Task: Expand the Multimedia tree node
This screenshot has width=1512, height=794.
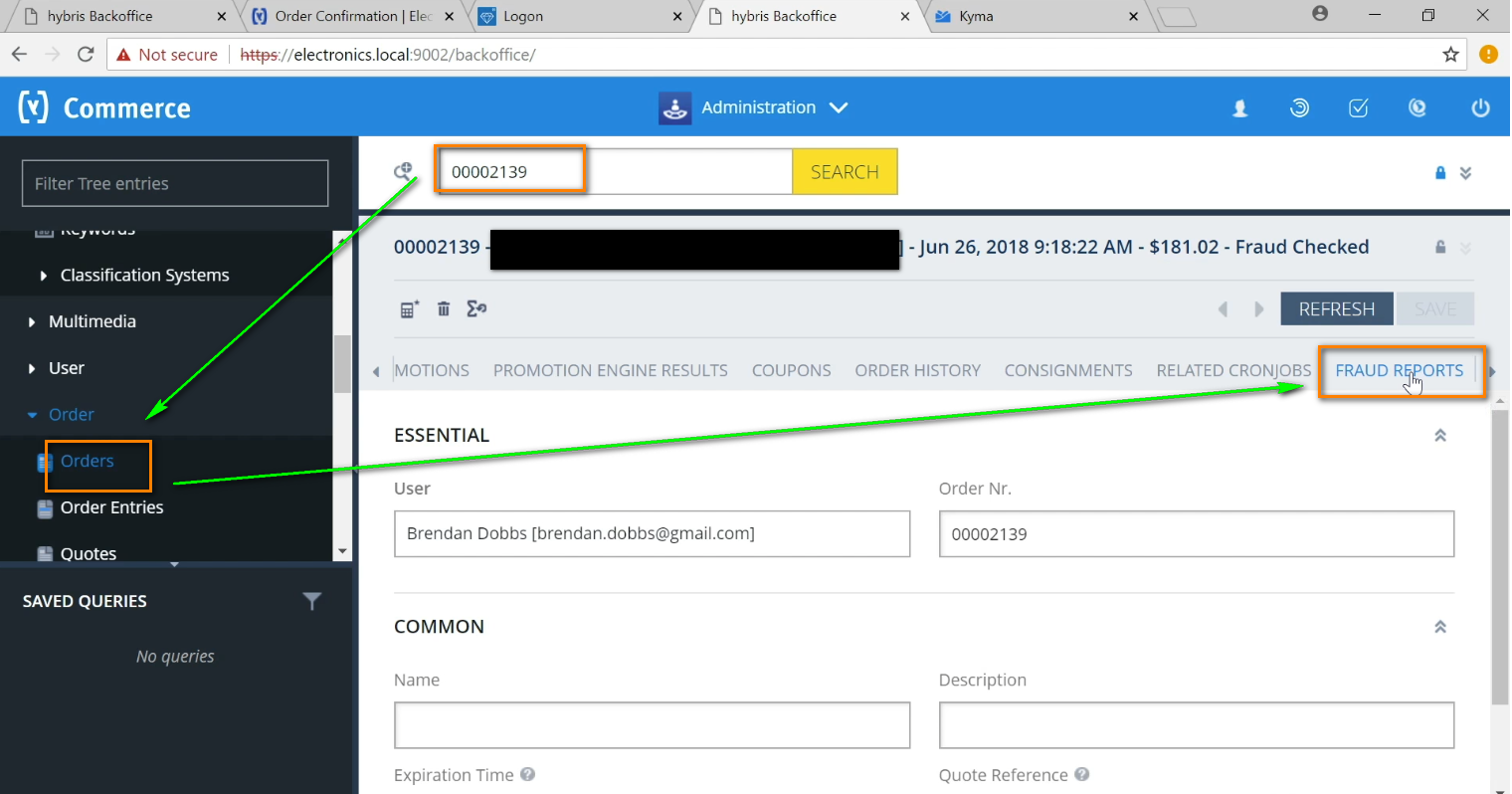Action: tap(32, 322)
